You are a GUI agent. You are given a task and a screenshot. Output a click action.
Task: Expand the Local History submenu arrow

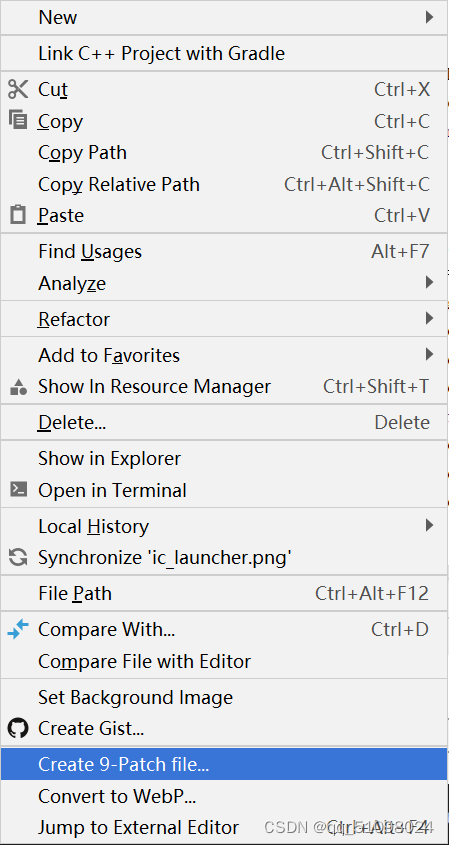coord(429,525)
